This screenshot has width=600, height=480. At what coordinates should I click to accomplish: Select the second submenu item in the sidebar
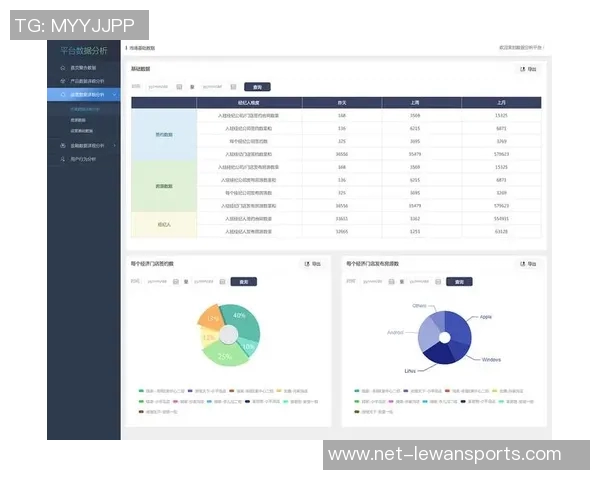[78, 119]
